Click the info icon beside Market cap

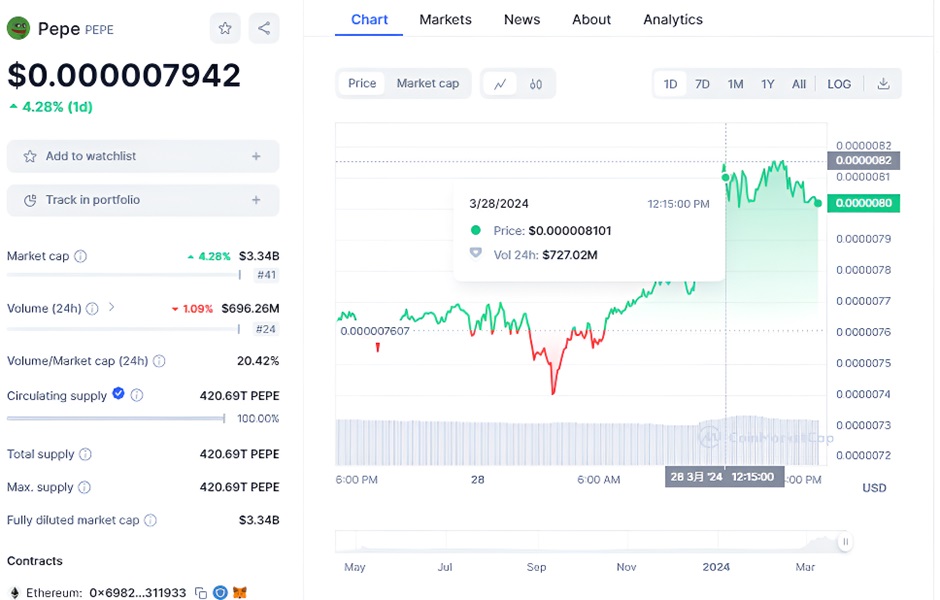click(x=81, y=256)
